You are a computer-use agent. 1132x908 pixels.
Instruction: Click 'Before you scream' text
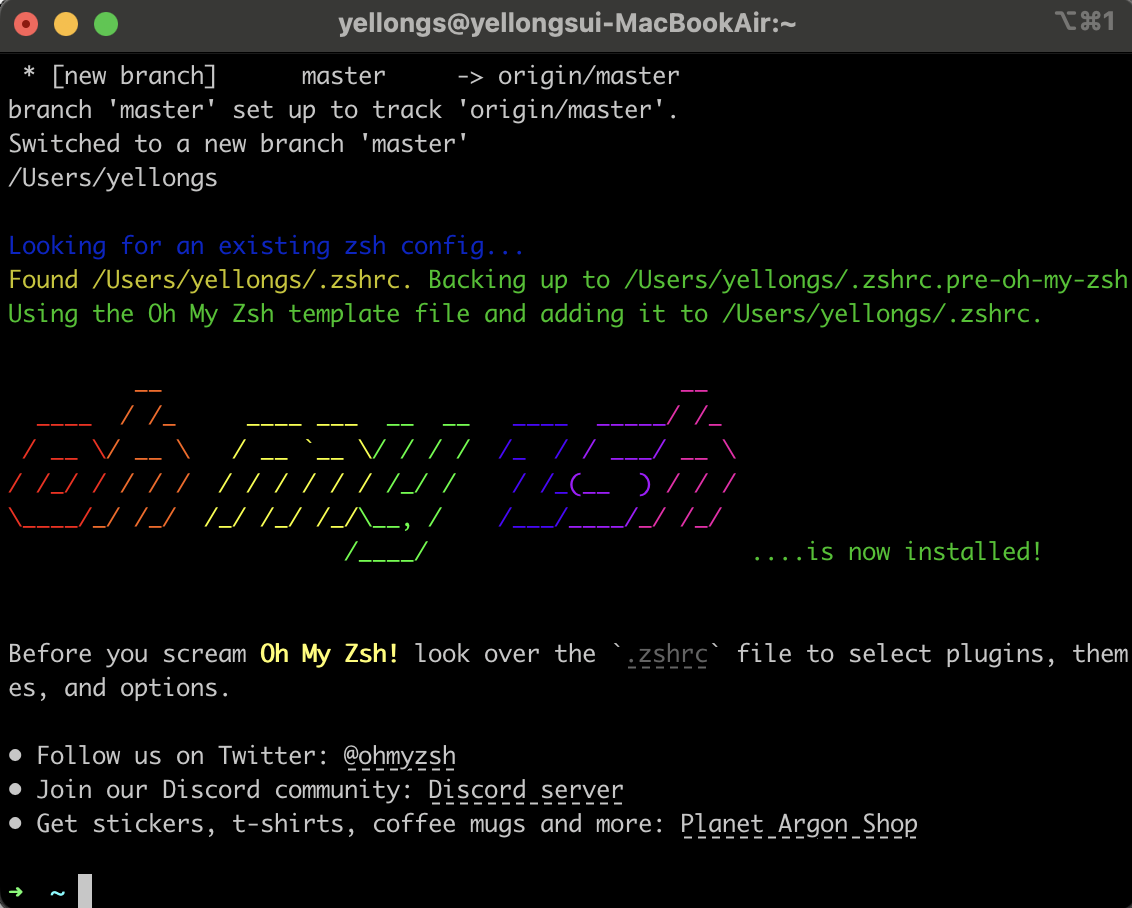[x=127, y=654]
